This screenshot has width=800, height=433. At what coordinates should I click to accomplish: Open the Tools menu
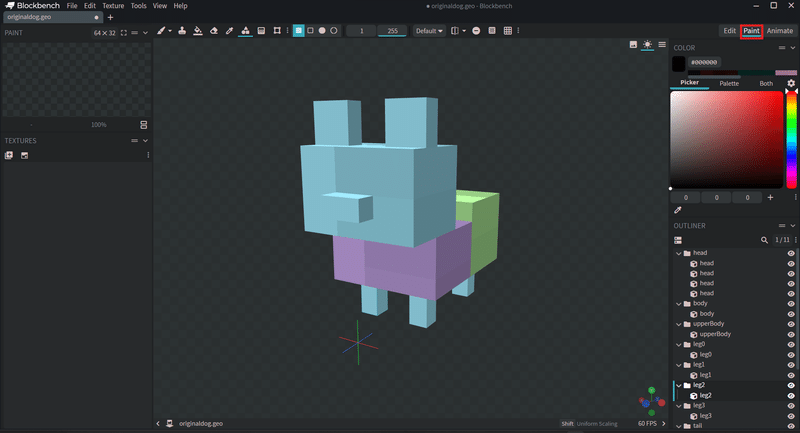[138, 6]
